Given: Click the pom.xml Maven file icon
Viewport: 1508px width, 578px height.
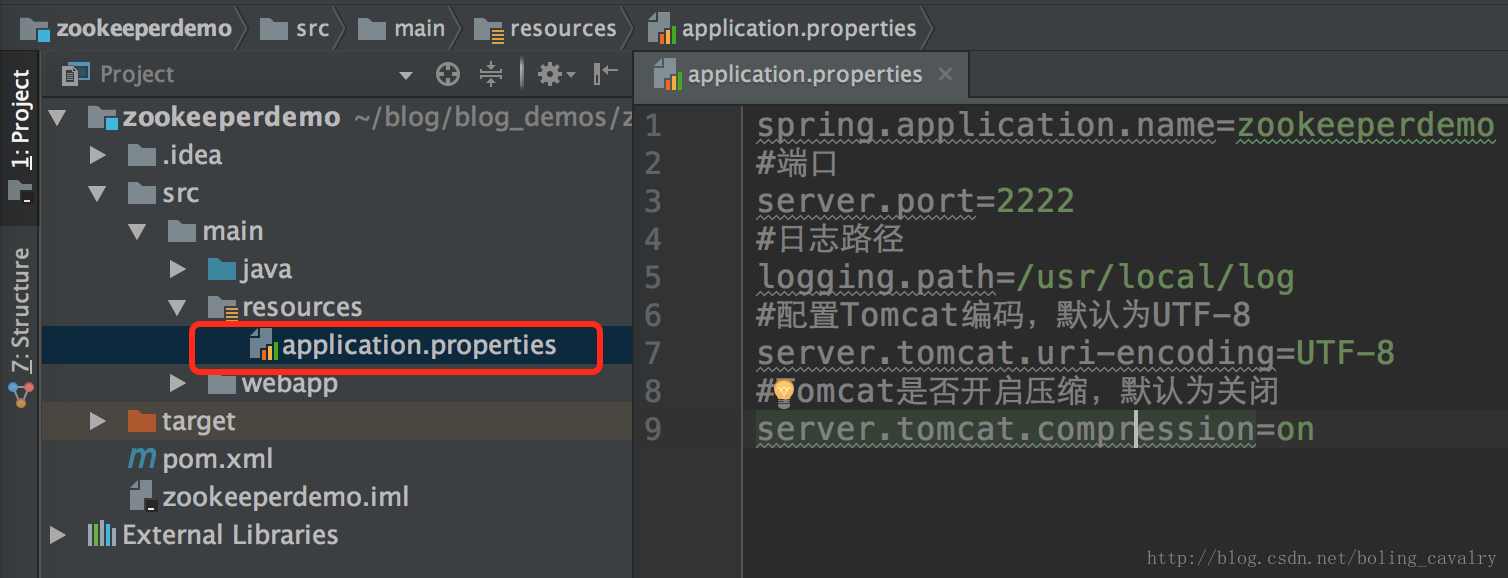Looking at the screenshot, I should [x=142, y=459].
